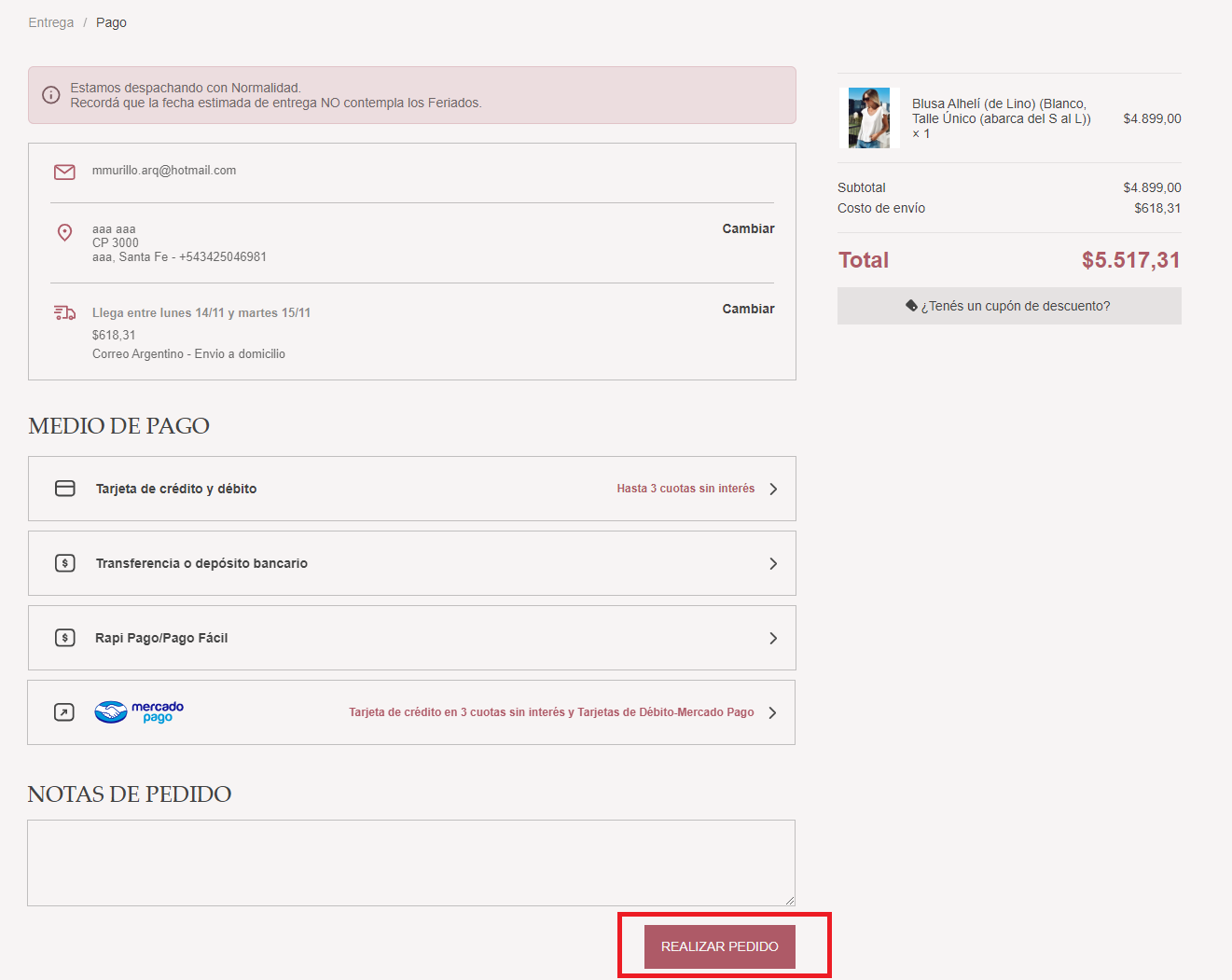Click into the Notas de Pedido text area
Screen dimensions: 1232x980
tap(410, 863)
